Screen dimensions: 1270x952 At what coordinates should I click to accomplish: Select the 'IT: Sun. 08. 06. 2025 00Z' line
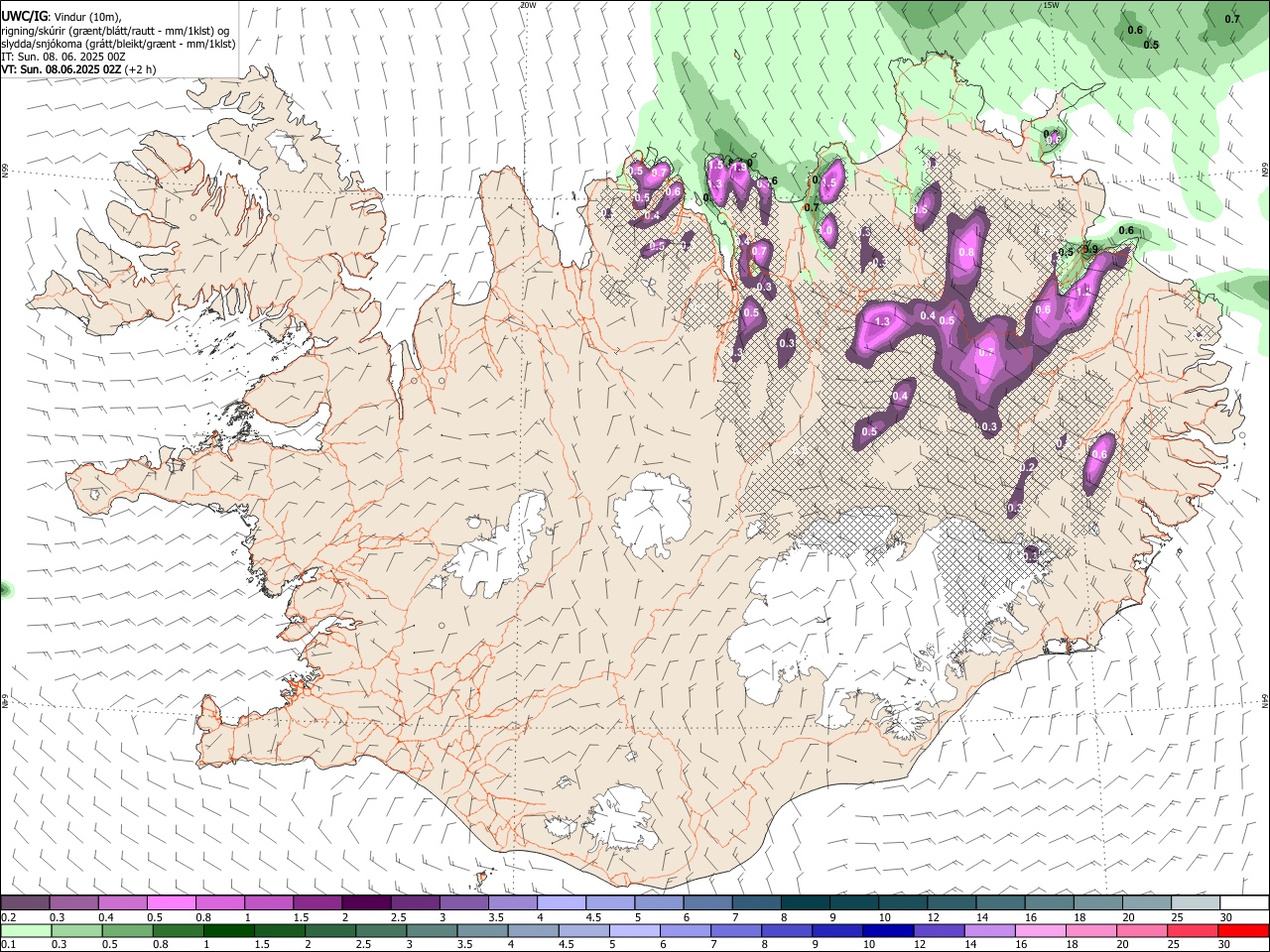coord(63,57)
